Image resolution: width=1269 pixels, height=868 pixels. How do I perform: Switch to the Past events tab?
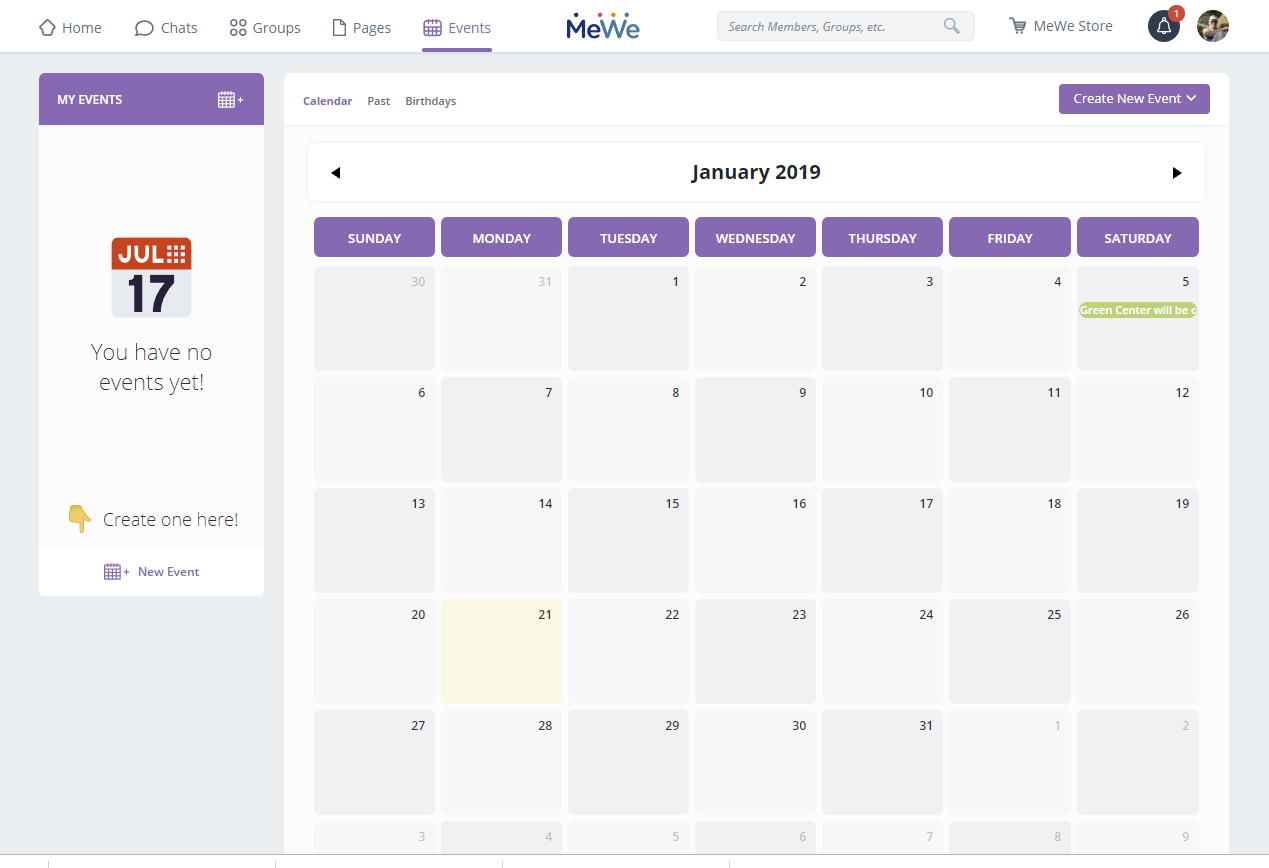[379, 101]
